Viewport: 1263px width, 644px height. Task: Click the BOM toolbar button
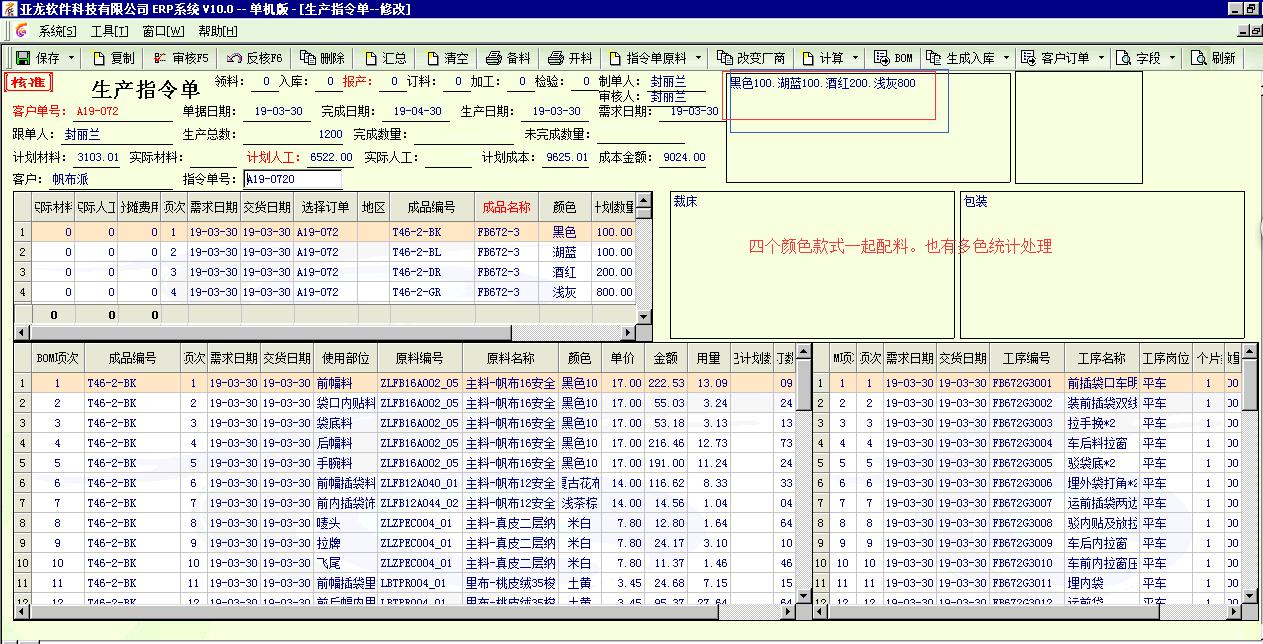(893, 58)
